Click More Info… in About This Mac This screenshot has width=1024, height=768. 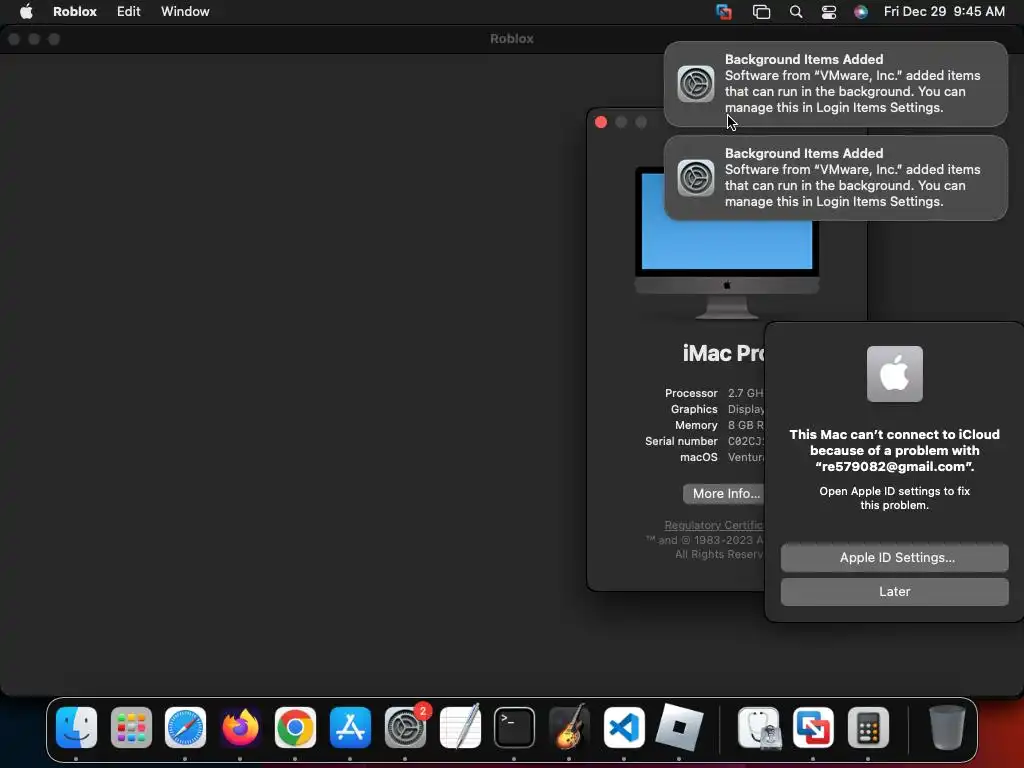[724, 494]
